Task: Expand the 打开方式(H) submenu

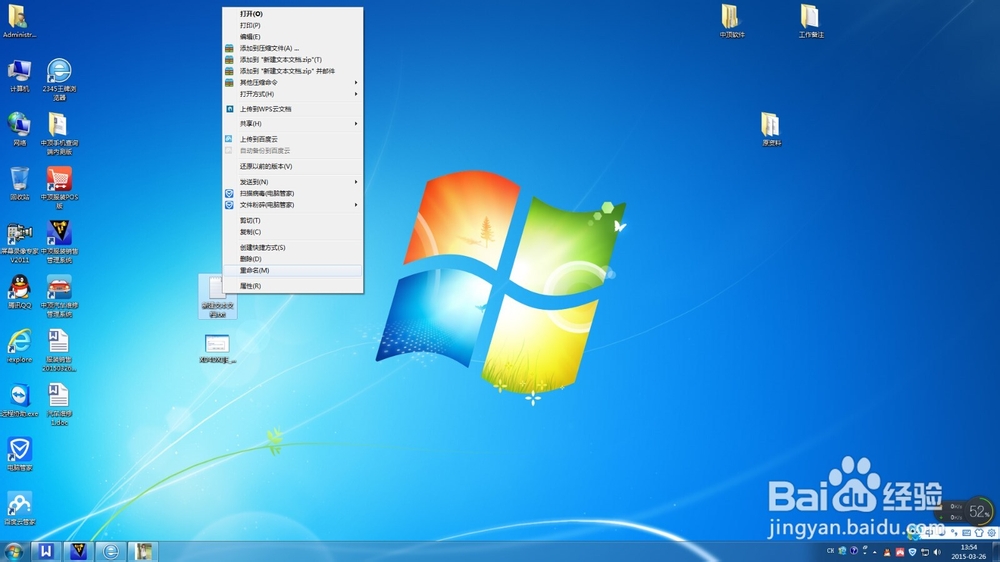Action: coord(293,94)
